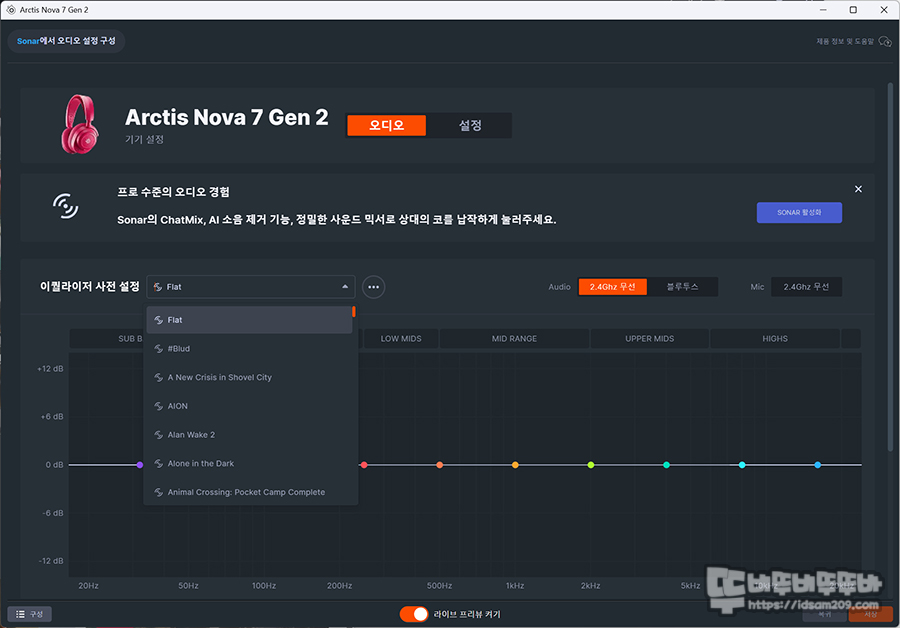Viewport: 900px width, 628px height.
Task: Choose A New Crisis in Shovel City preset
Action: pyautogui.click(x=249, y=377)
